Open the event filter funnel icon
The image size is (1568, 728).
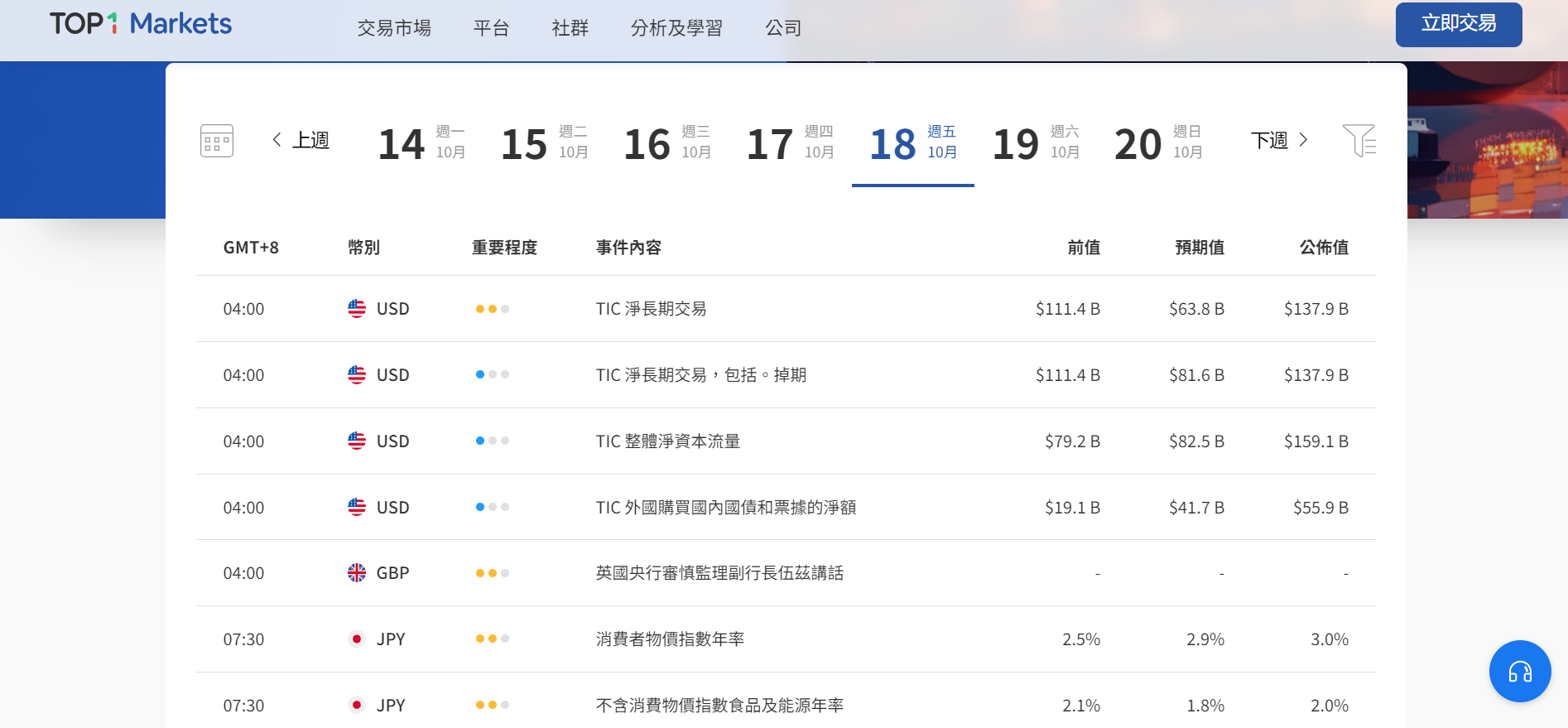[1359, 141]
